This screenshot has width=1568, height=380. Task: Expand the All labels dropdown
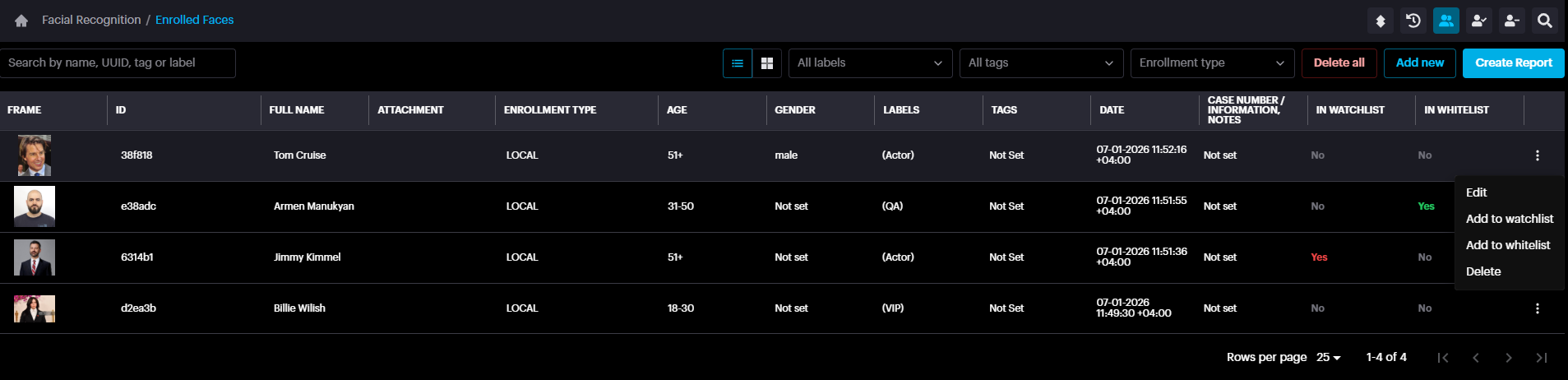pos(870,63)
